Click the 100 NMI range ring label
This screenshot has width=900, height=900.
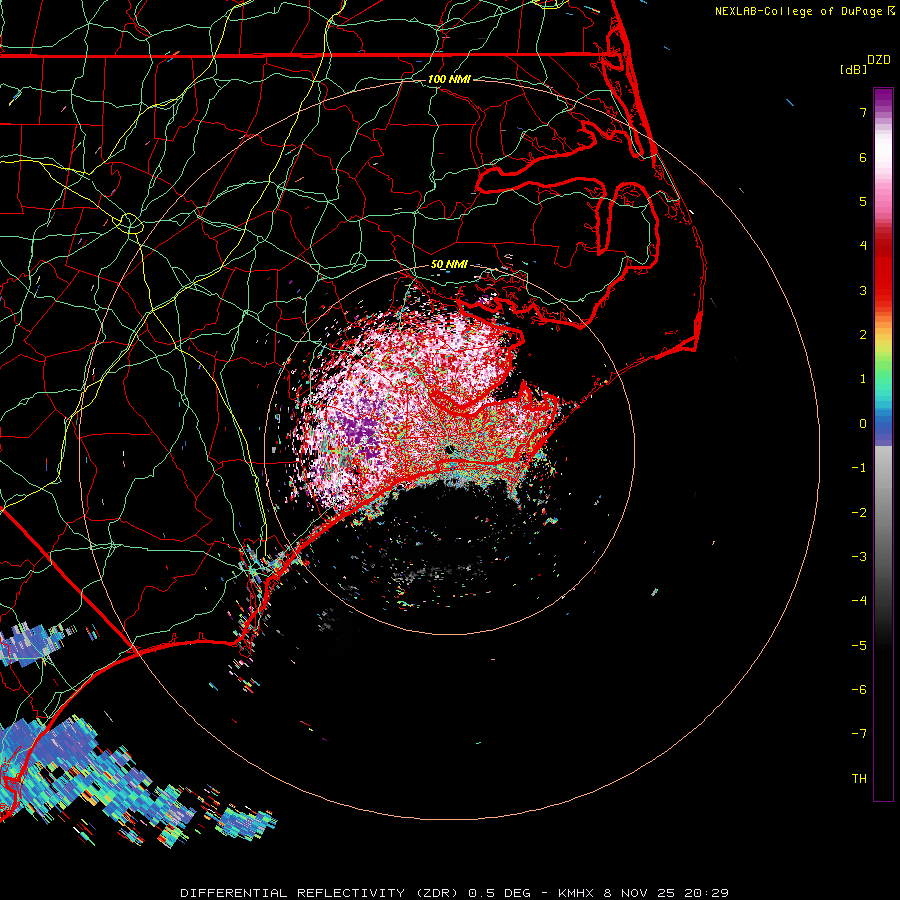[449, 79]
